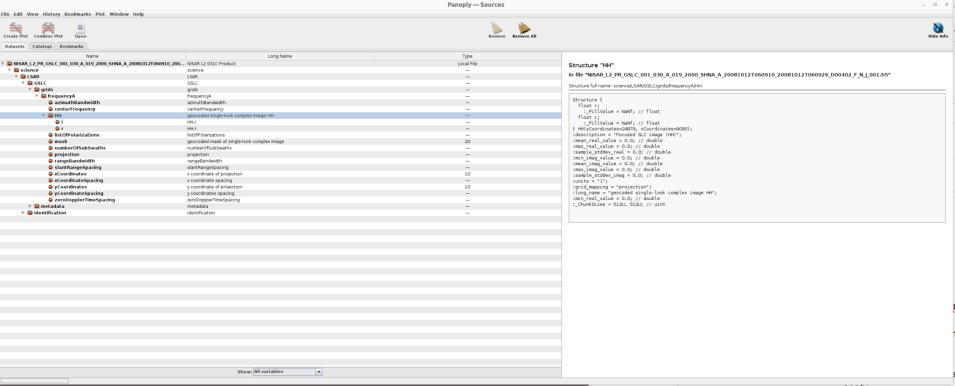Select the yCoordinates variable icon

click(x=51, y=187)
